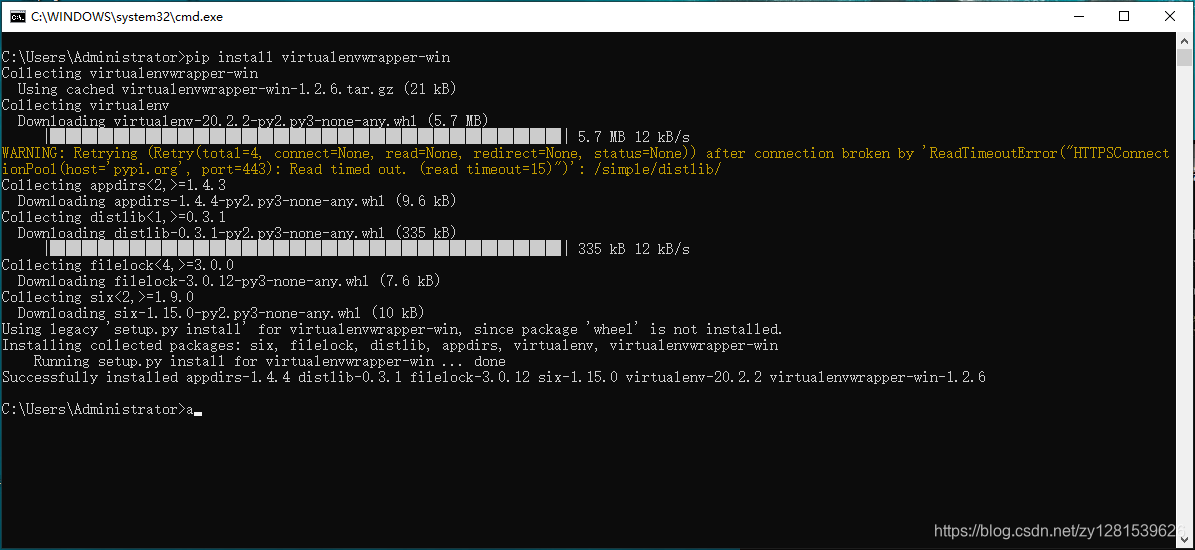This screenshot has width=1195, height=550.
Task: Click 'Downloading appdirs-1.4.4-py2.py3-none-any.whl' line
Action: coord(237,201)
